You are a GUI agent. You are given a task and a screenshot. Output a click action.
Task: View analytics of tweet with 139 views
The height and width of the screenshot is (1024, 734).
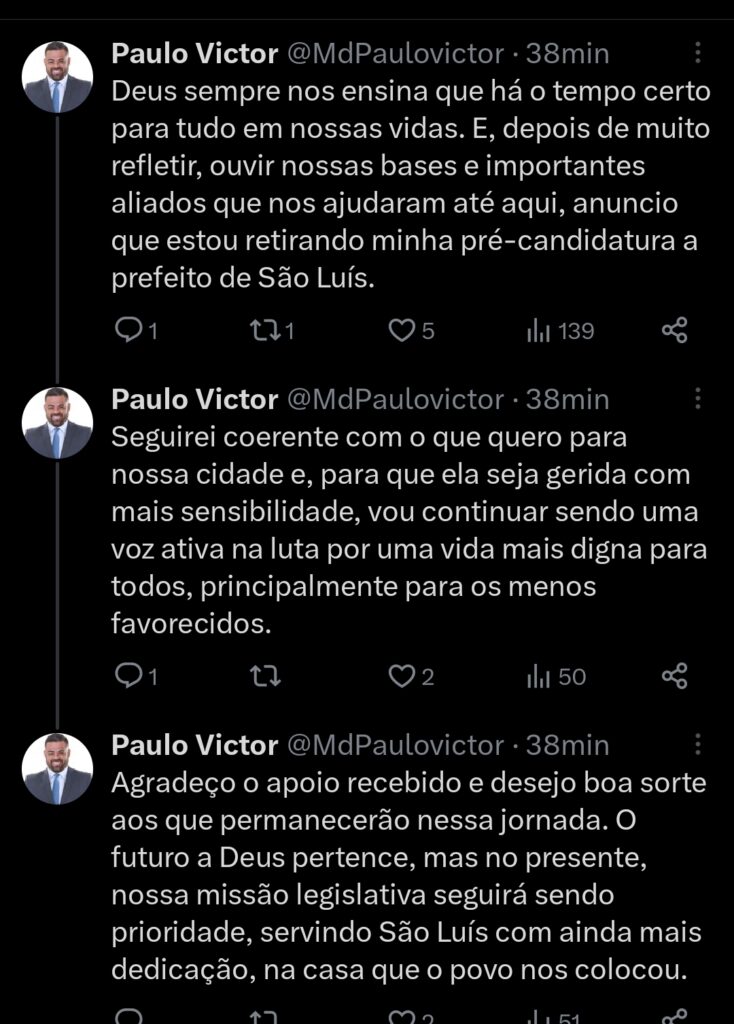tap(540, 330)
